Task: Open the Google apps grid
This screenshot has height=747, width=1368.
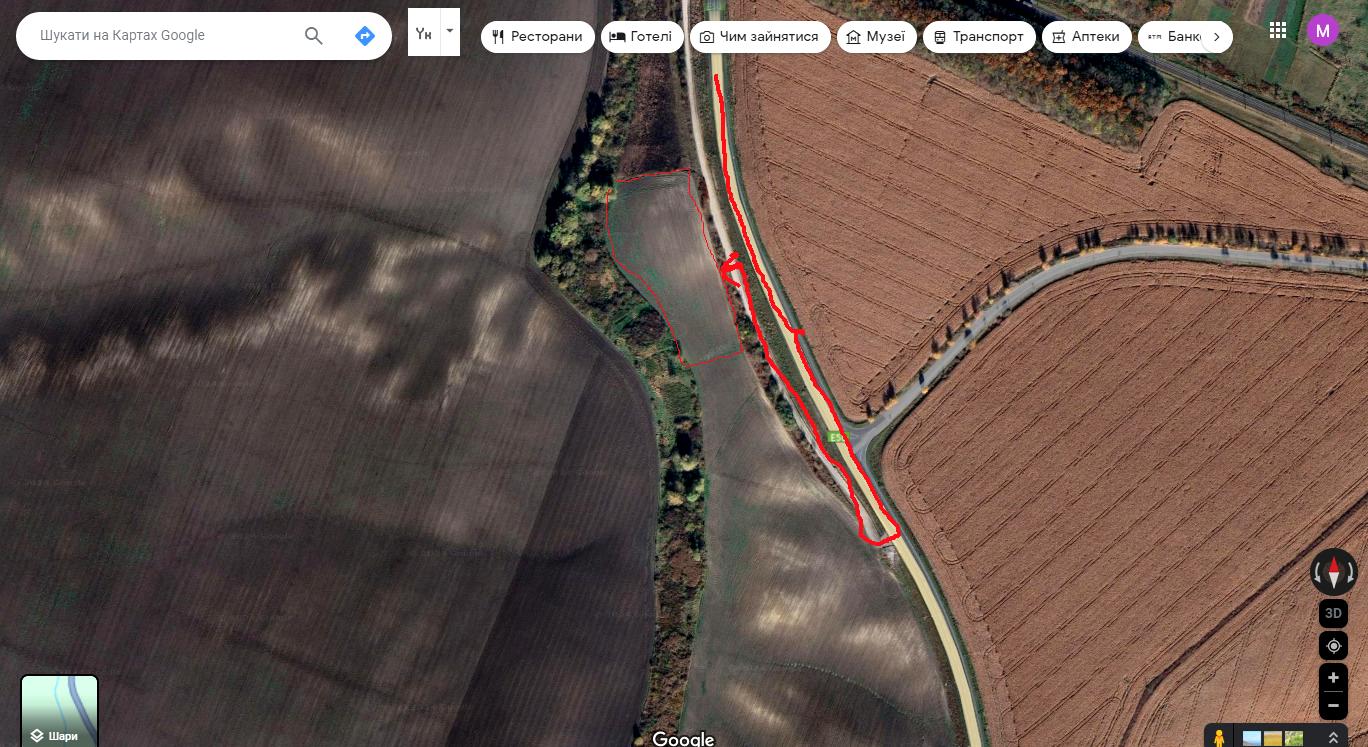Action: click(x=1277, y=30)
